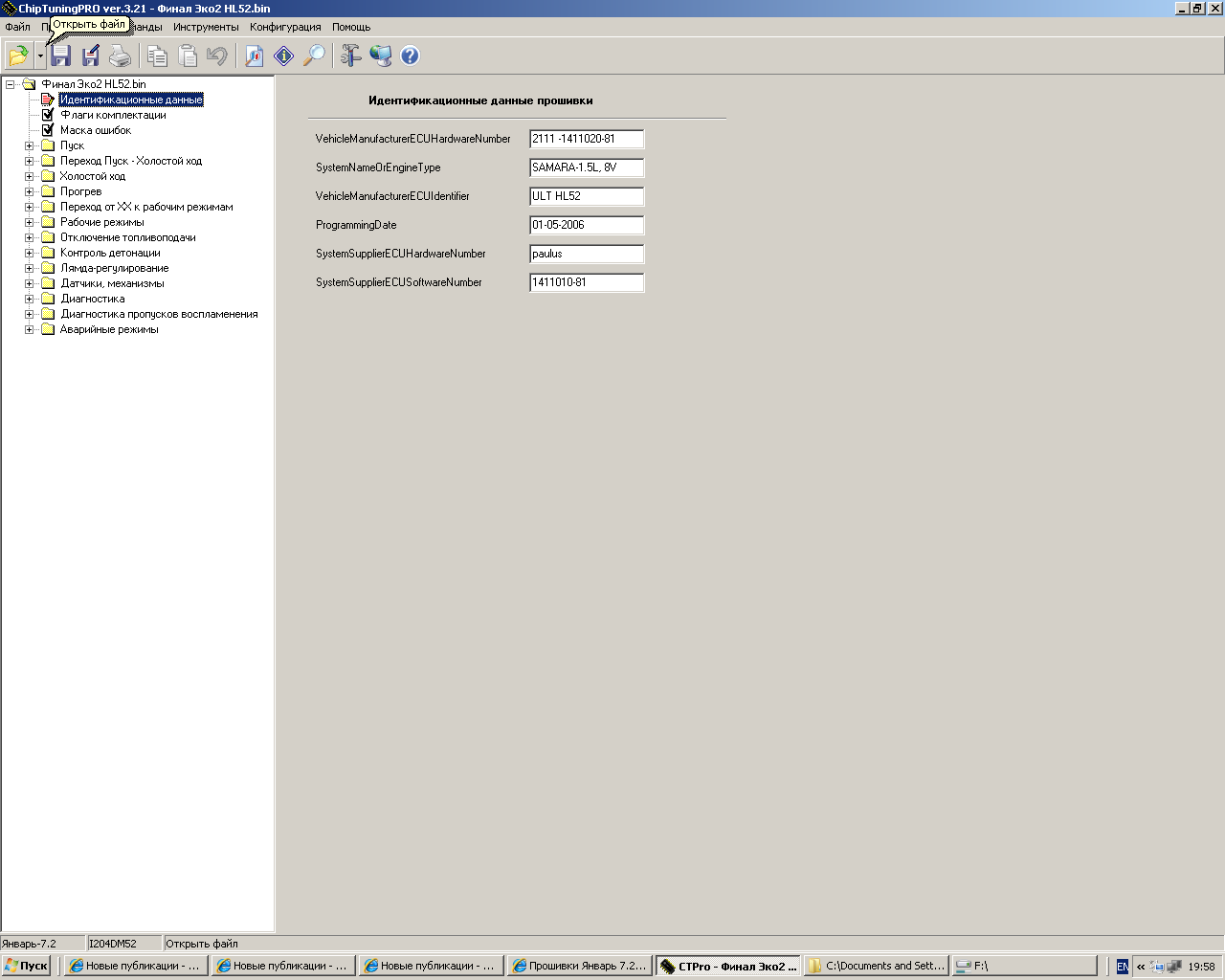Click the ProgrammingDate label text
This screenshot has width=1225, height=980.
[356, 225]
